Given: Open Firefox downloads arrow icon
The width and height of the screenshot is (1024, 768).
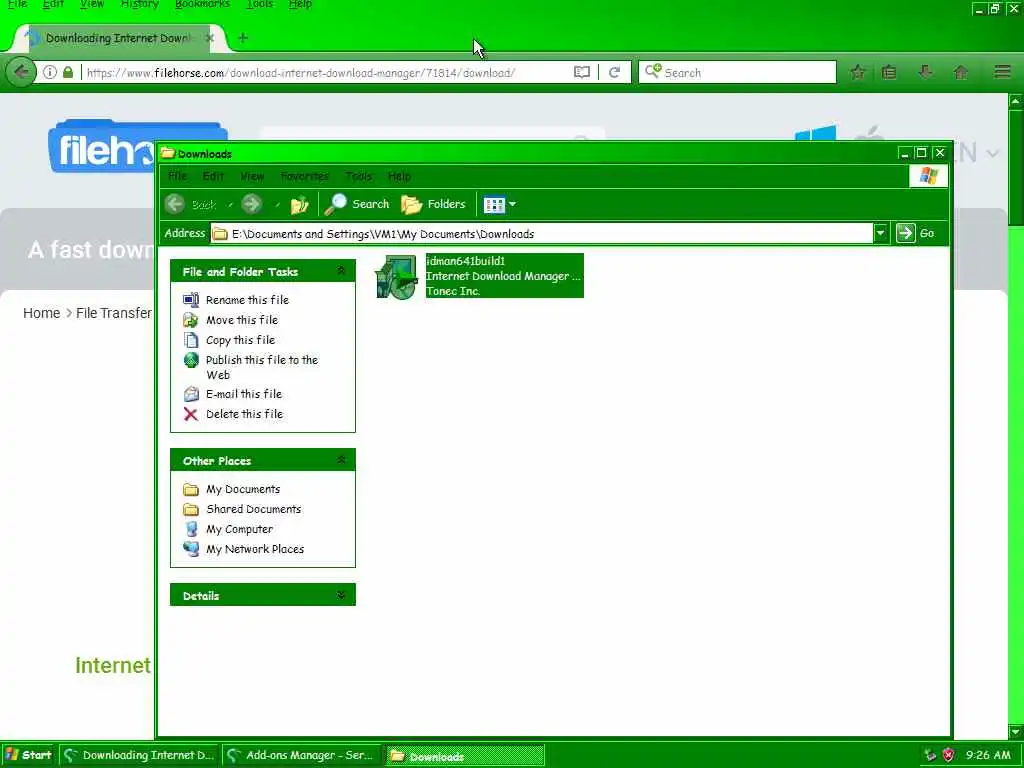Looking at the screenshot, I should [x=925, y=72].
